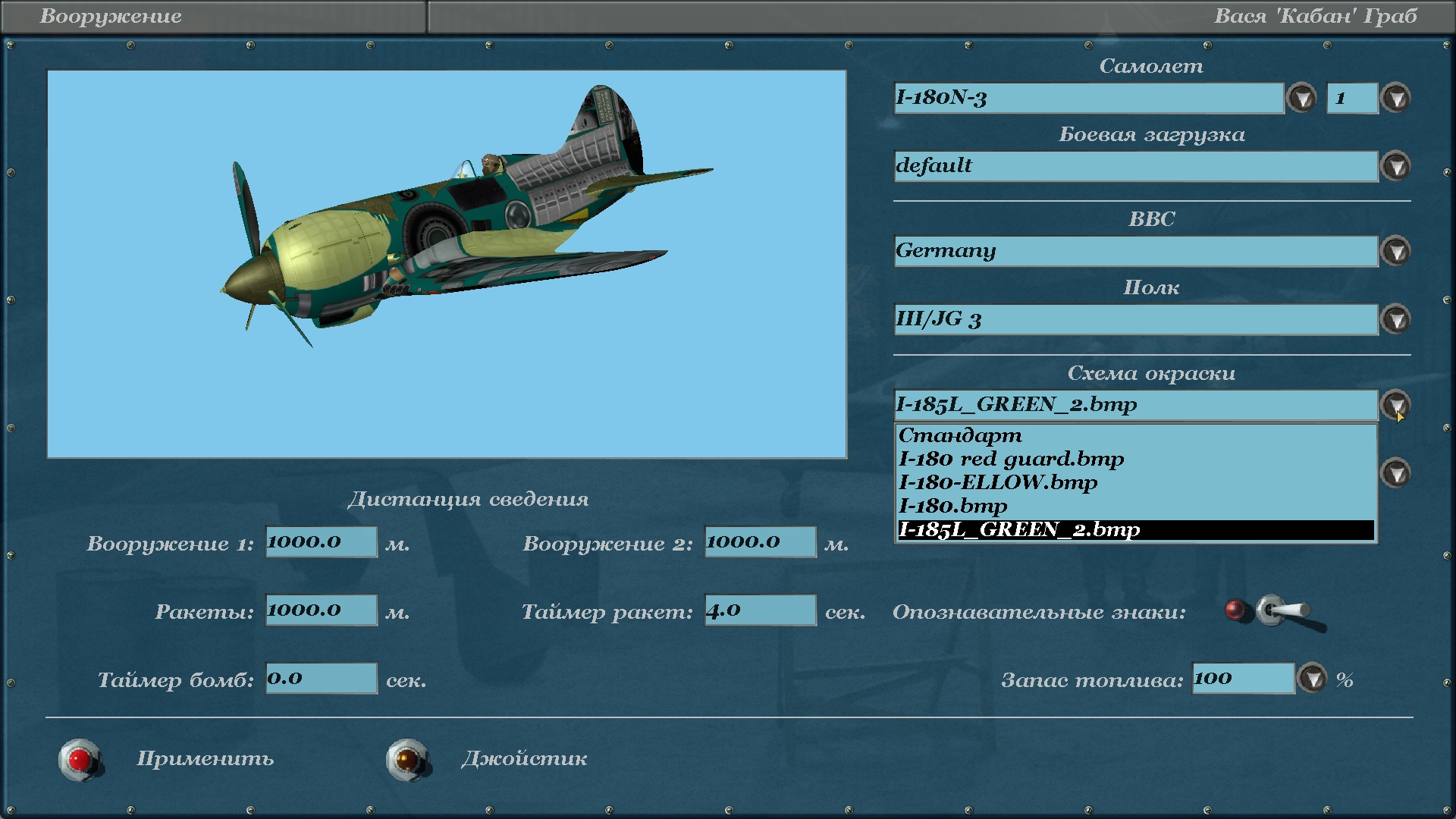Open the Запас топлива percentage dropdown
This screenshot has height=819, width=1456.
(x=1312, y=679)
